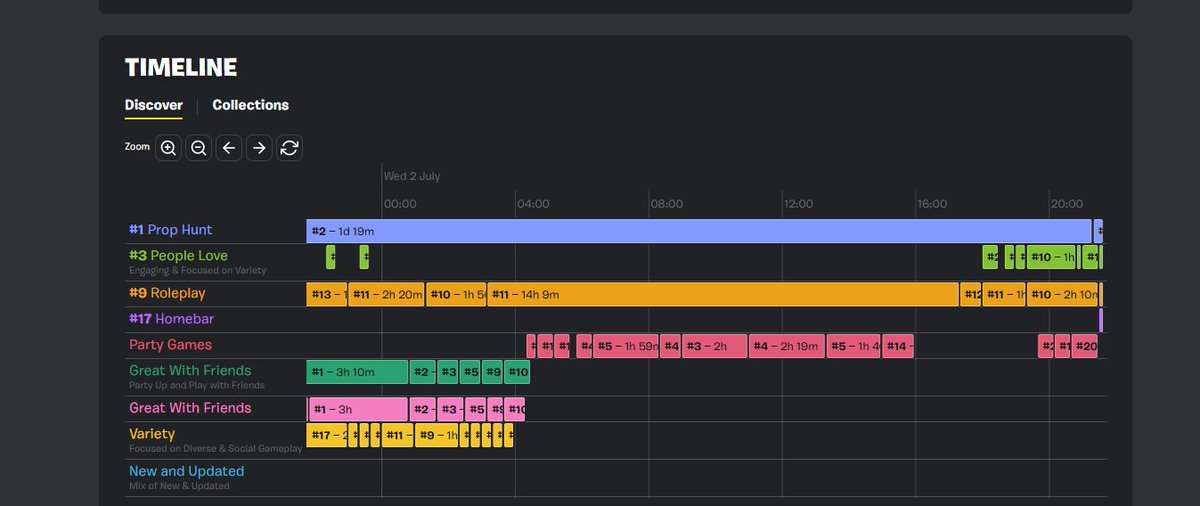This screenshot has width=1200, height=506.
Task: Select Variety '#11 –' segment
Action: click(398, 435)
